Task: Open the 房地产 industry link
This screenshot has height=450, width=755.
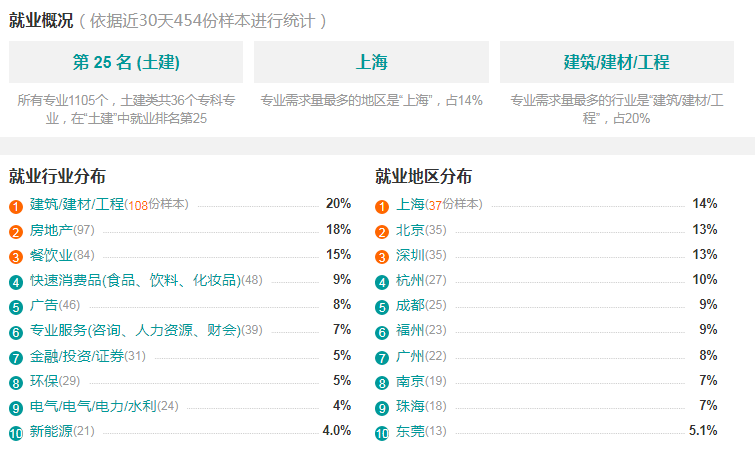Action: pos(51,230)
